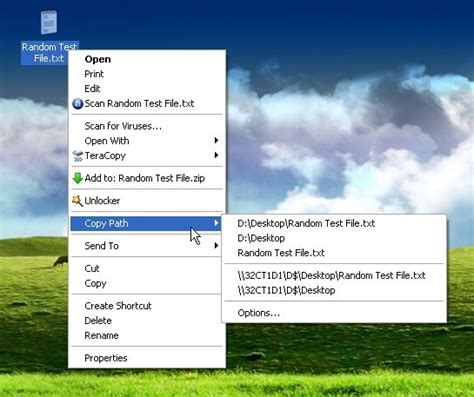Copy UNC path \\32CT1D1\D$\Desktop\Random Test File.txt
The image size is (474, 397).
[x=334, y=275]
